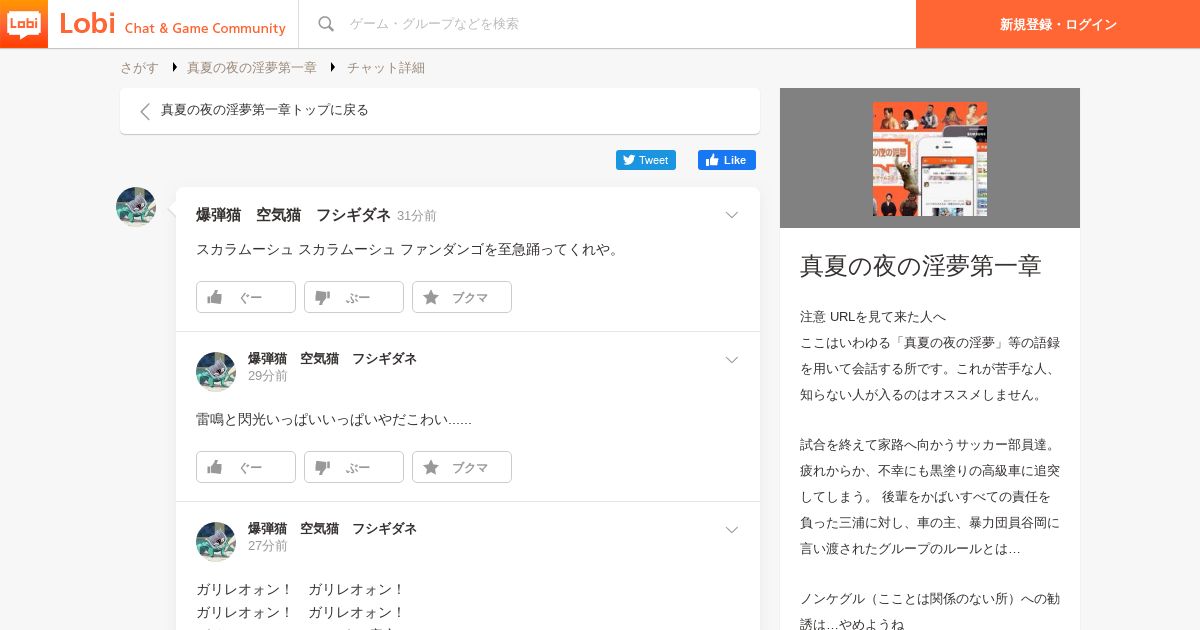
Task: Click the Lobi logo icon
Action: [24, 24]
